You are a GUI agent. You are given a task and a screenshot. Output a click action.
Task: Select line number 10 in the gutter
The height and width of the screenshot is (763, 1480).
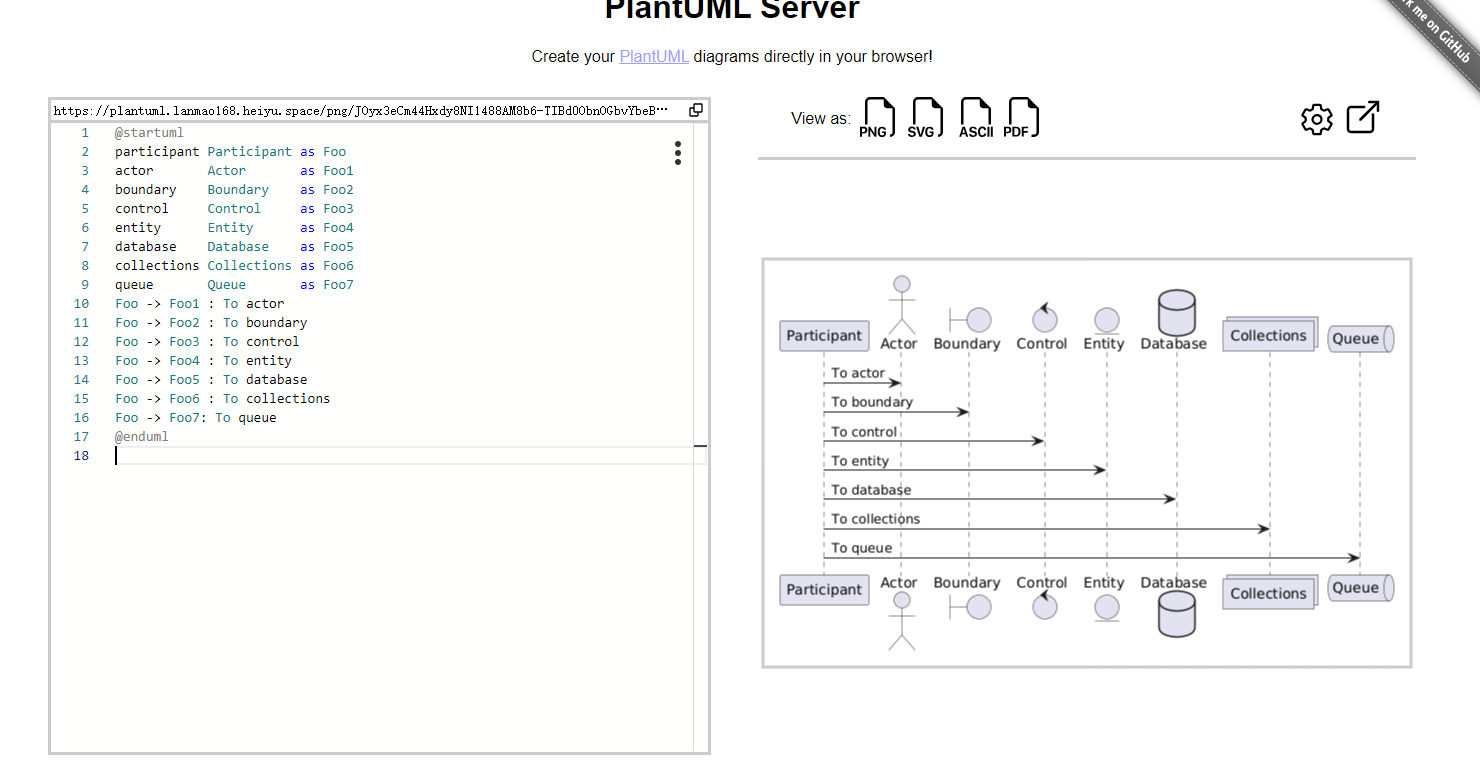(81, 304)
